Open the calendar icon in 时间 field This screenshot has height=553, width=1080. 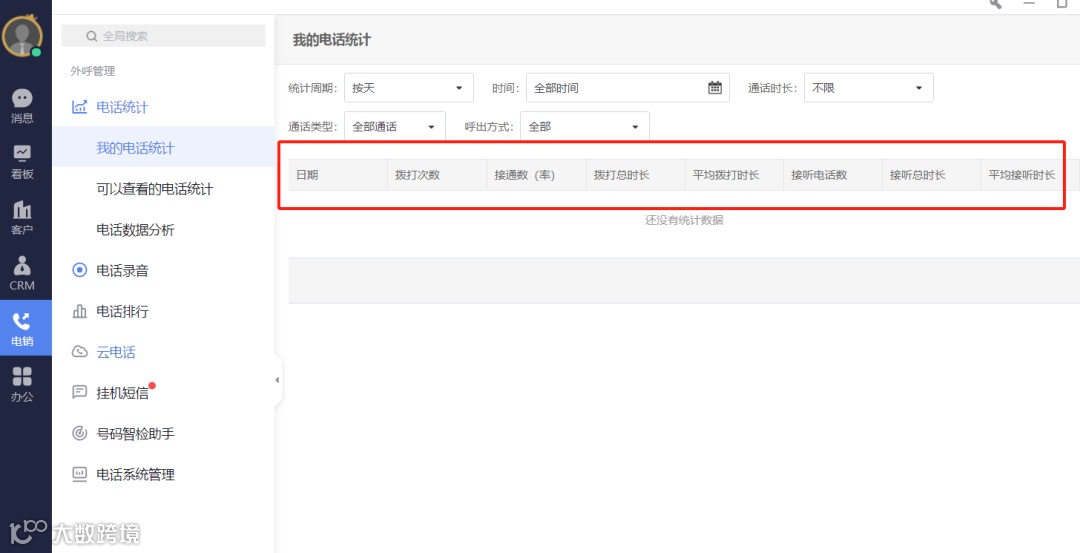coord(715,87)
